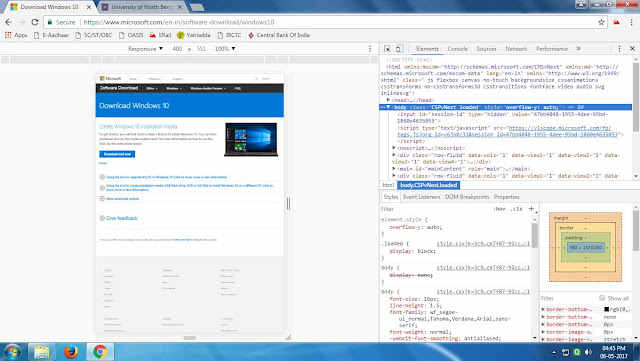
Task: Open File Explorer from taskbar
Action: [x=41, y=352]
